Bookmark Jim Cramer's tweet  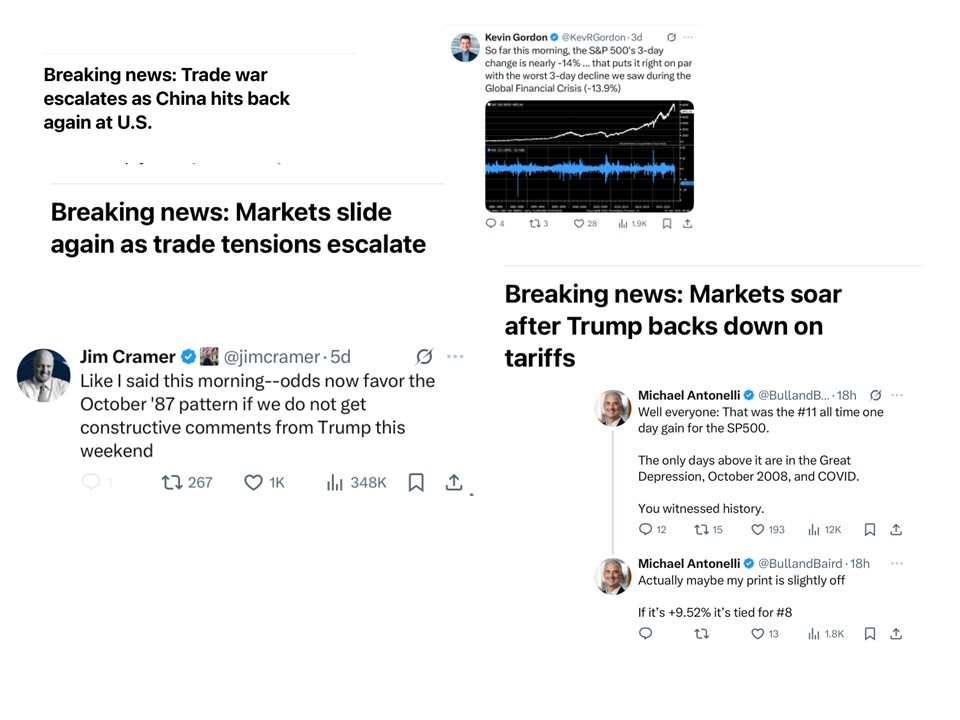416,482
